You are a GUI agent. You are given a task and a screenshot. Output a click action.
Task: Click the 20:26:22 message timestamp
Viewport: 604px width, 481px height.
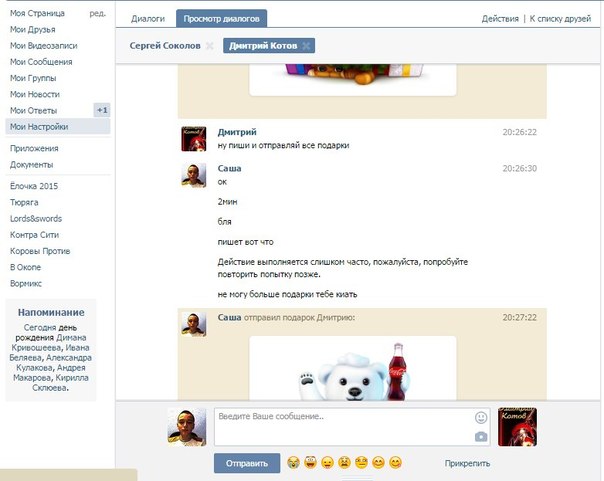click(x=520, y=132)
